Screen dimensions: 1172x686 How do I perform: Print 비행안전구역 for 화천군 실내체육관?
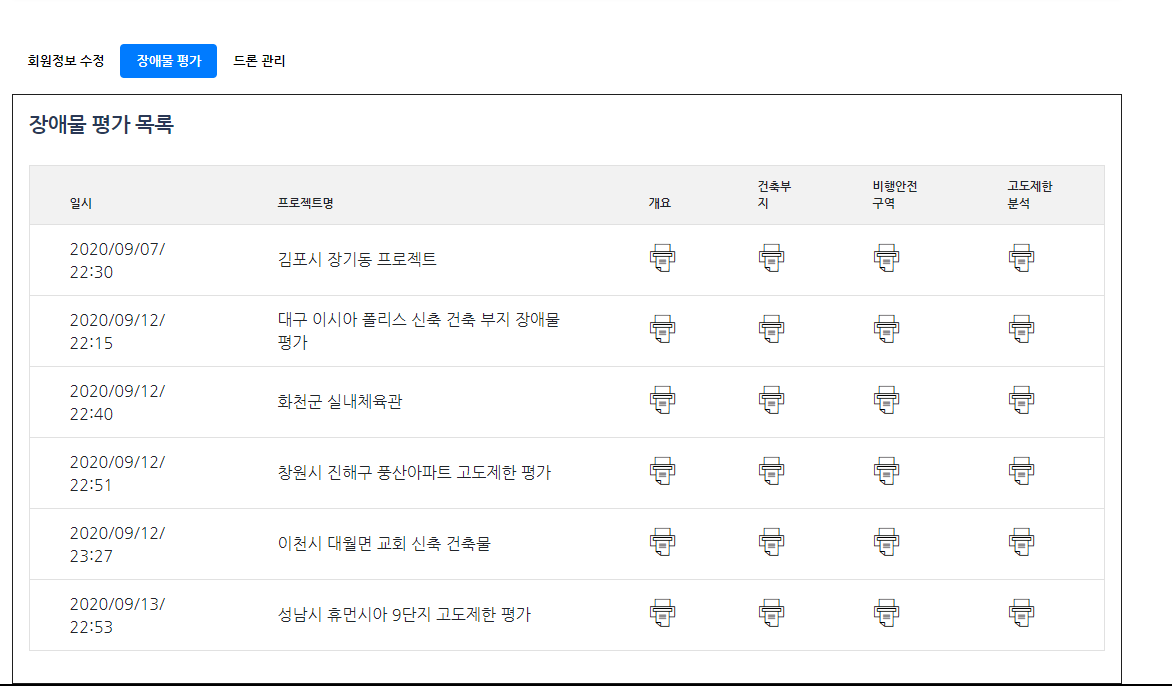[886, 400]
